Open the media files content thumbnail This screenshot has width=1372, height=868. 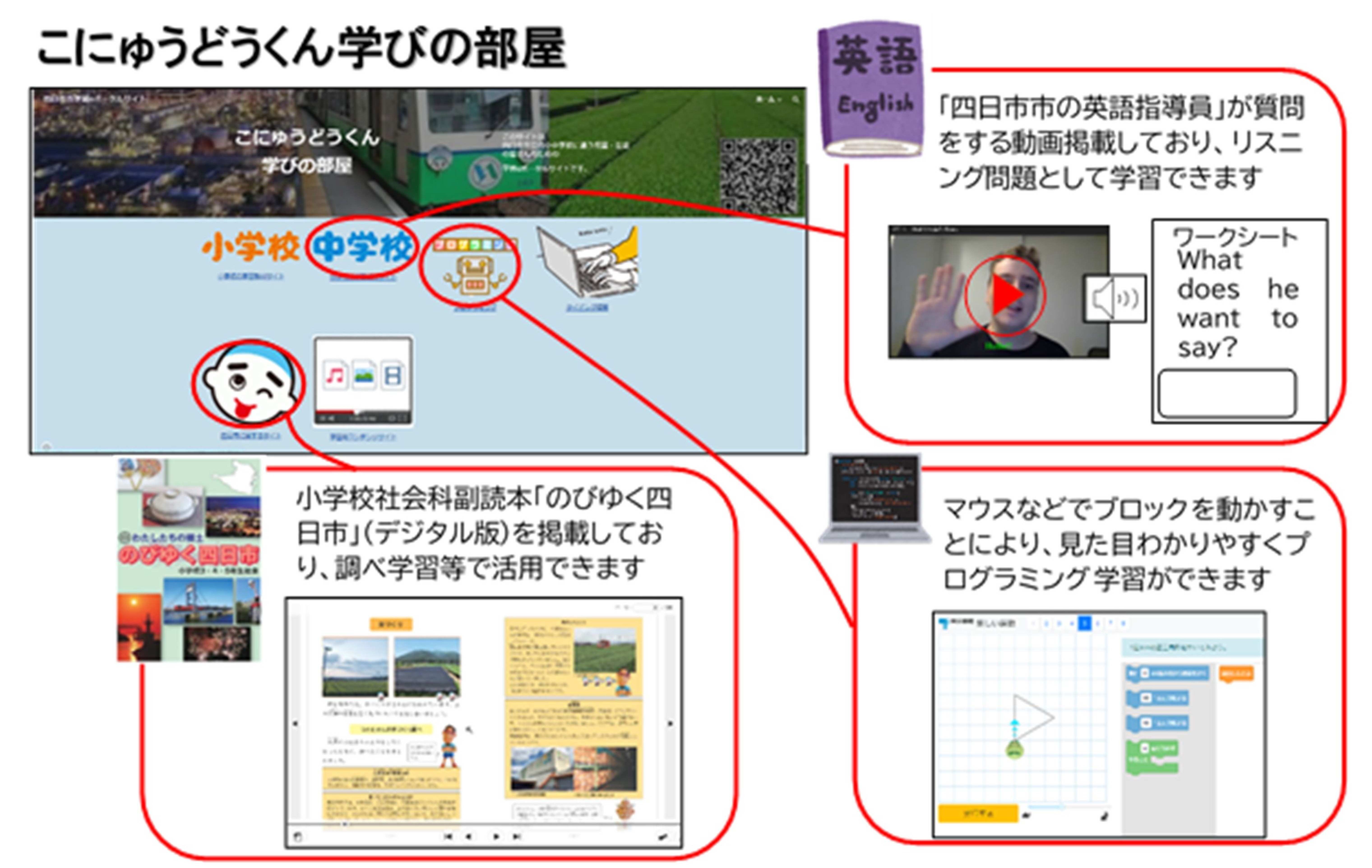(x=363, y=380)
